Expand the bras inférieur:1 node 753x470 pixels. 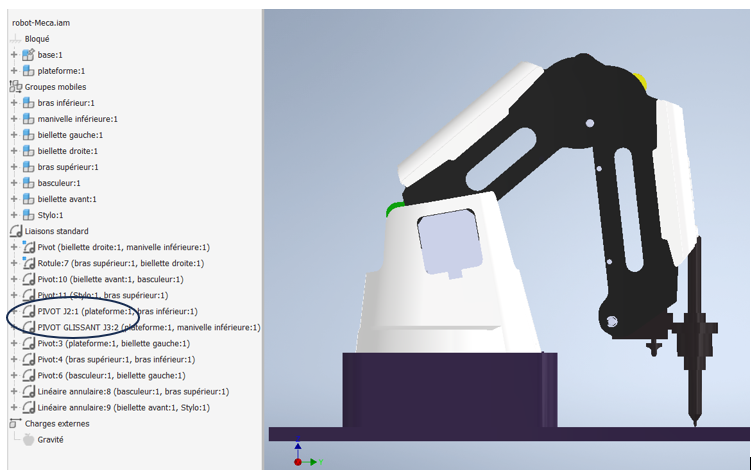click(14, 103)
